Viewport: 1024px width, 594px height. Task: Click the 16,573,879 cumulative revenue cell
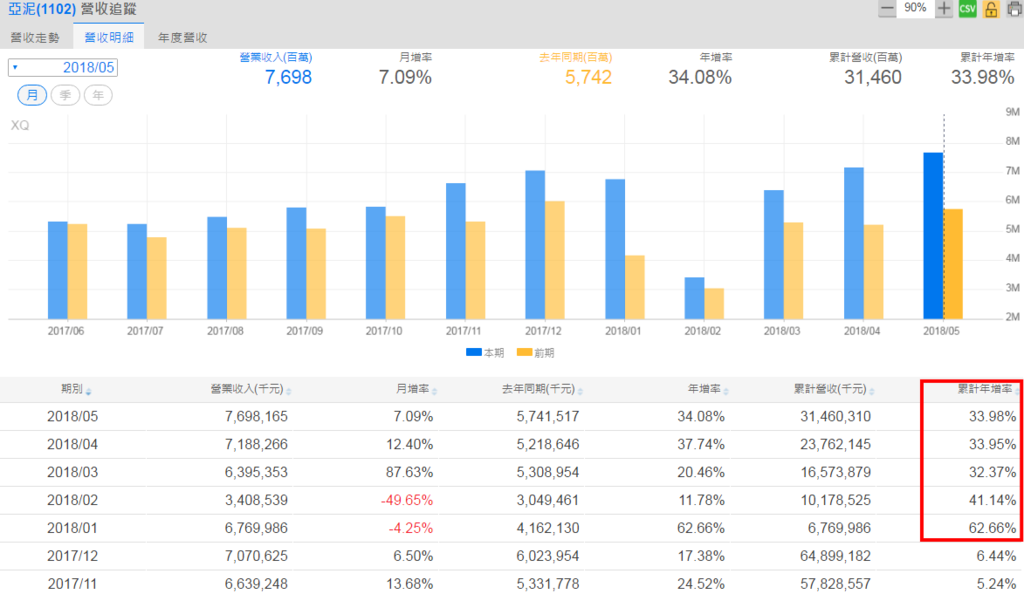pos(835,473)
